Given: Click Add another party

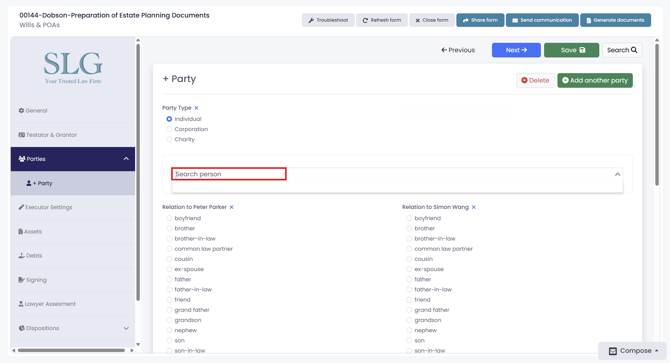Looking at the screenshot, I should (595, 80).
